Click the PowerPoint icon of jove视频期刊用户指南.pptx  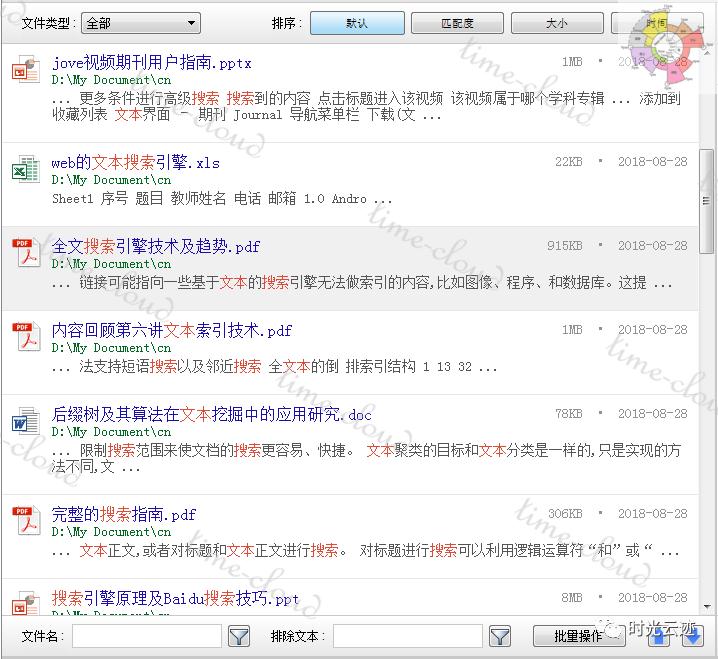tap(26, 69)
